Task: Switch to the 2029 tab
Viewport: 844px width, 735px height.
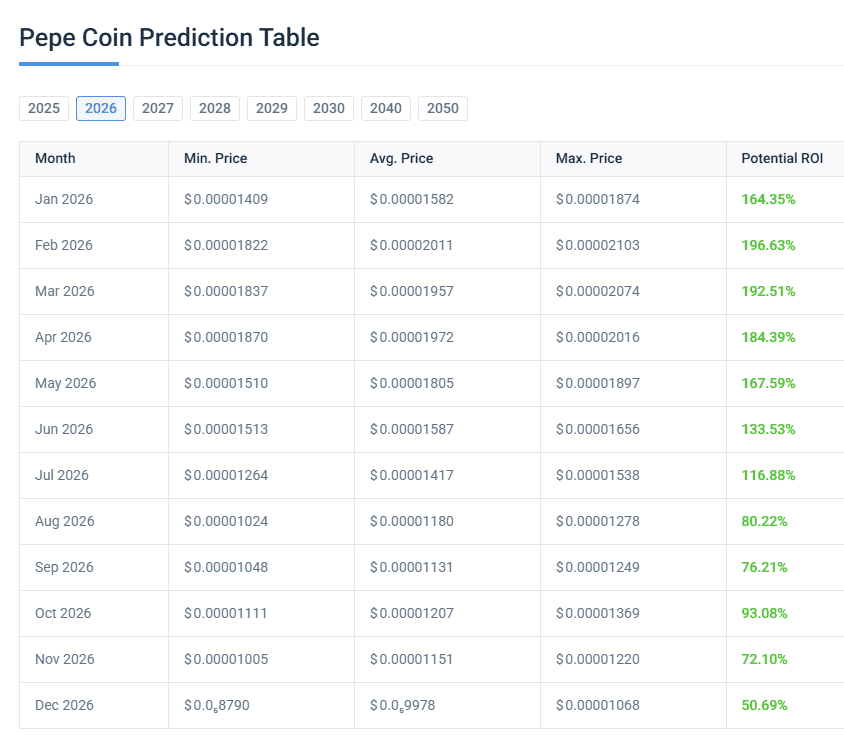Action: click(x=272, y=108)
